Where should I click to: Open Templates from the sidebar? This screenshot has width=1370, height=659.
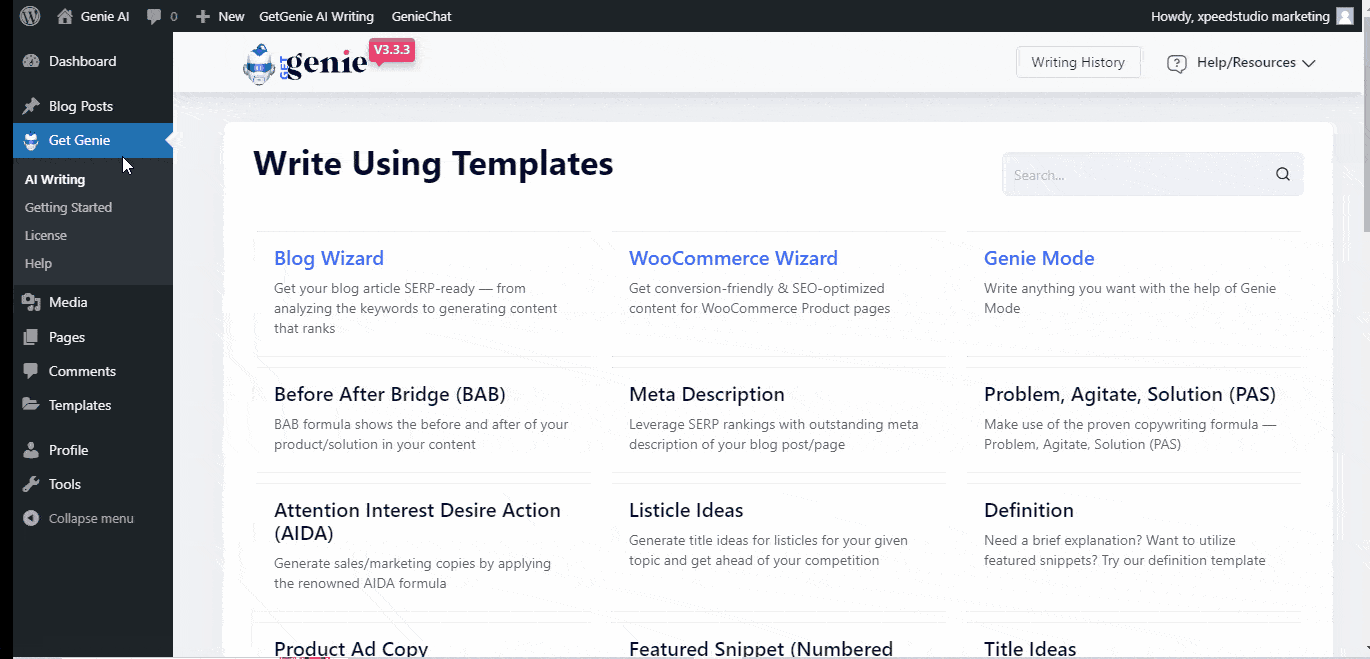coord(80,405)
